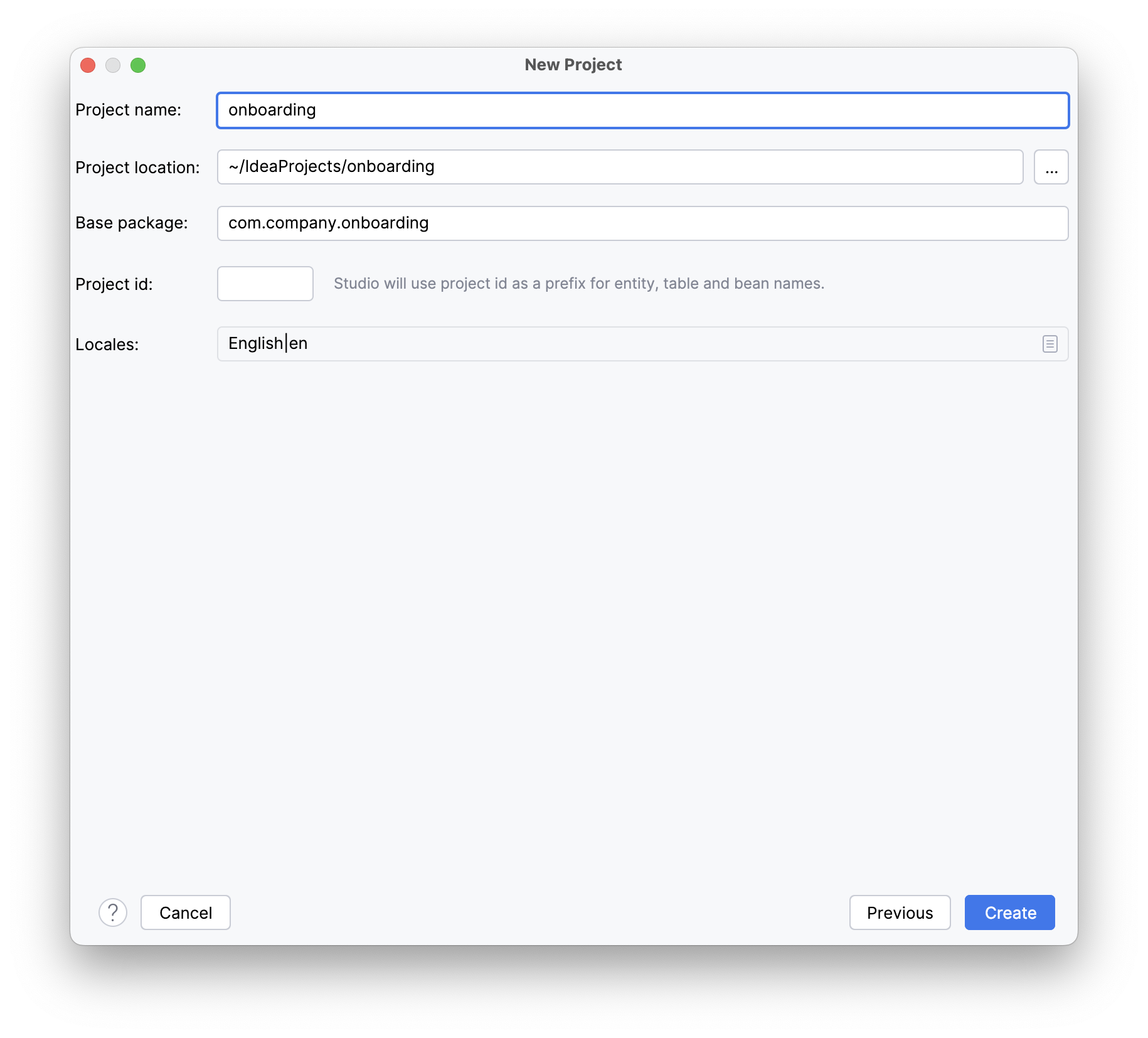Select the empty Project id box
1148x1038 pixels.
[x=265, y=284]
